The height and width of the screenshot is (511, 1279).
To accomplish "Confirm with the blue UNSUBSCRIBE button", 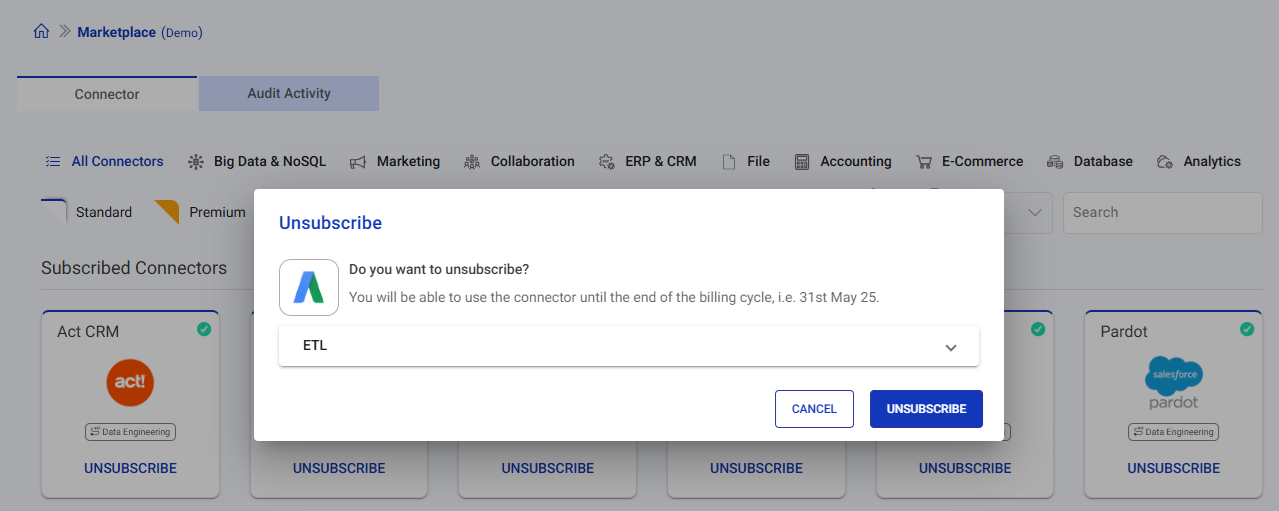I will point(926,409).
